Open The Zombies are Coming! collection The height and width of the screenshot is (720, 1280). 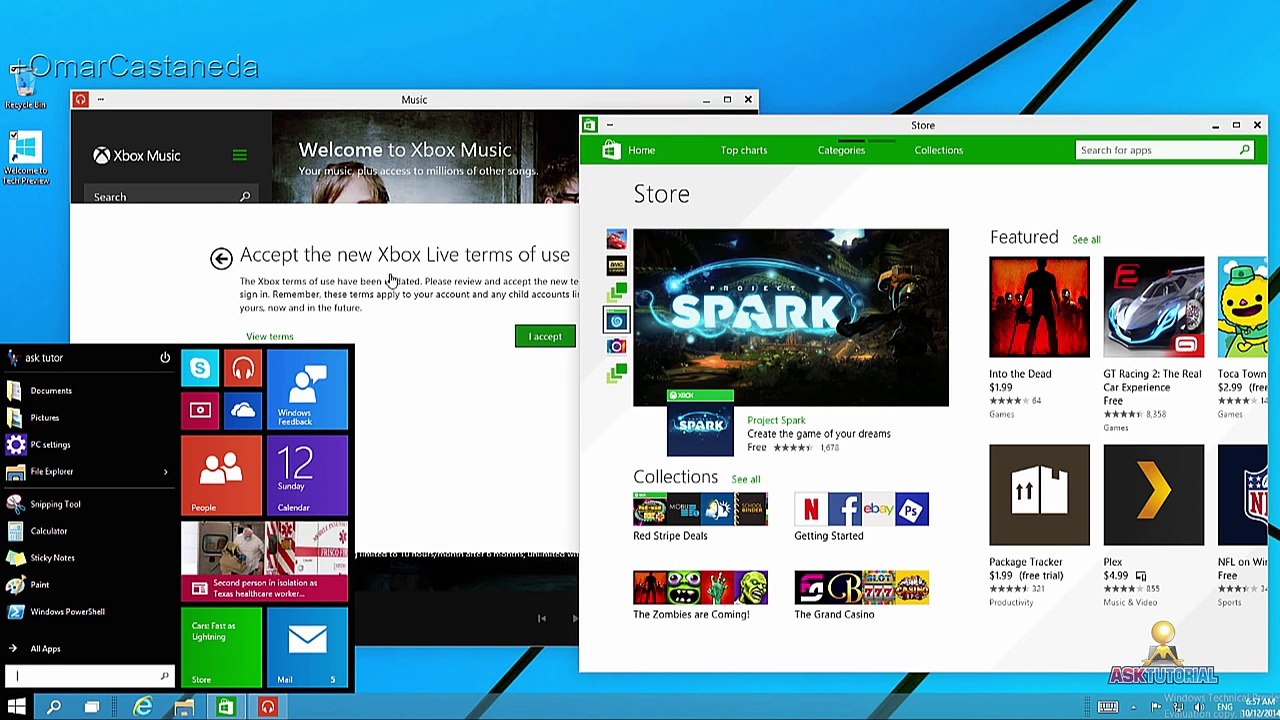700,588
